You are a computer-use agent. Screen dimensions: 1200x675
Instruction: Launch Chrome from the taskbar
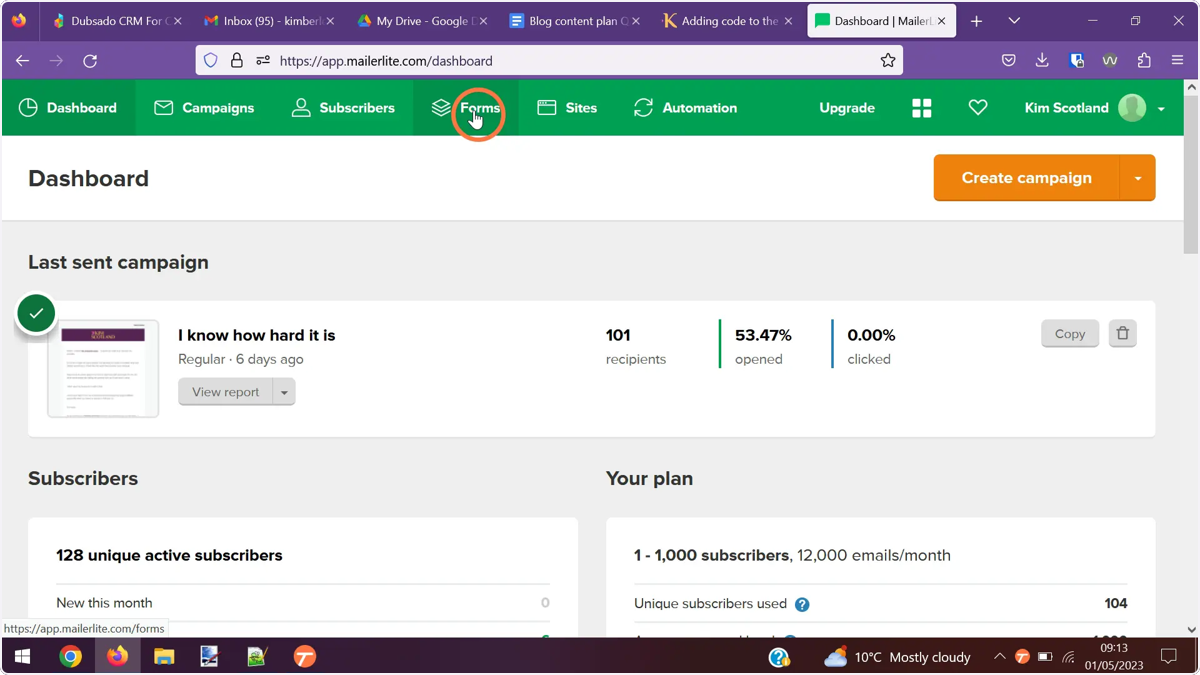click(70, 657)
